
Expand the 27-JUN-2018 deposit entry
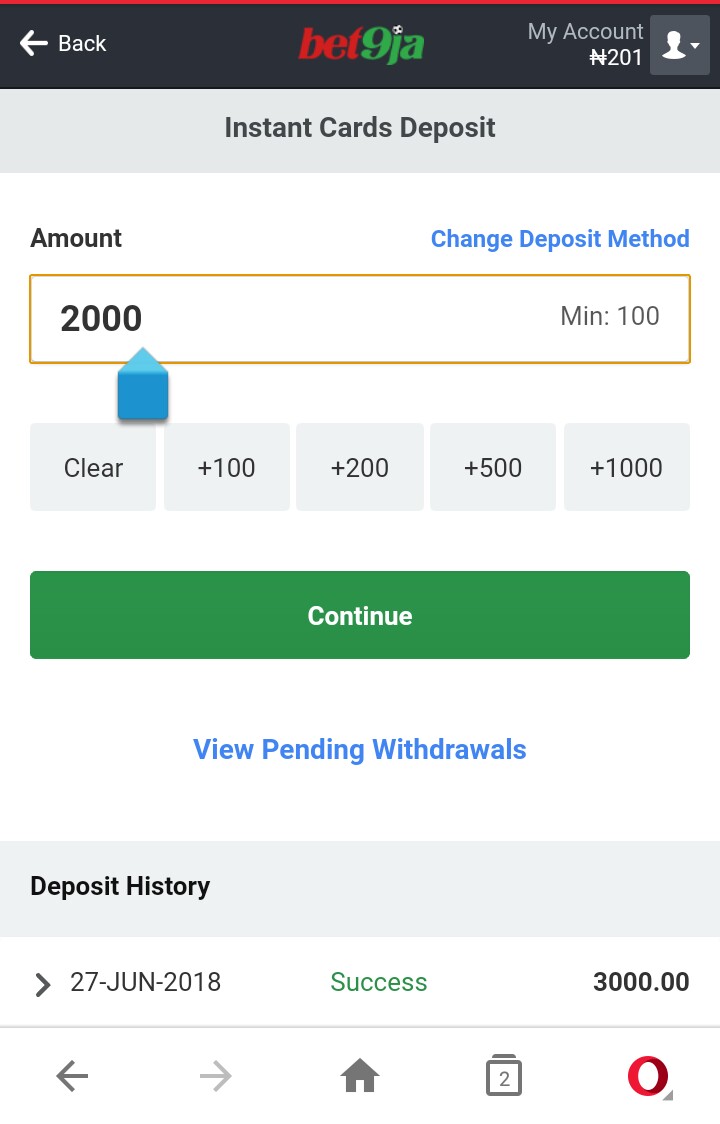point(43,984)
